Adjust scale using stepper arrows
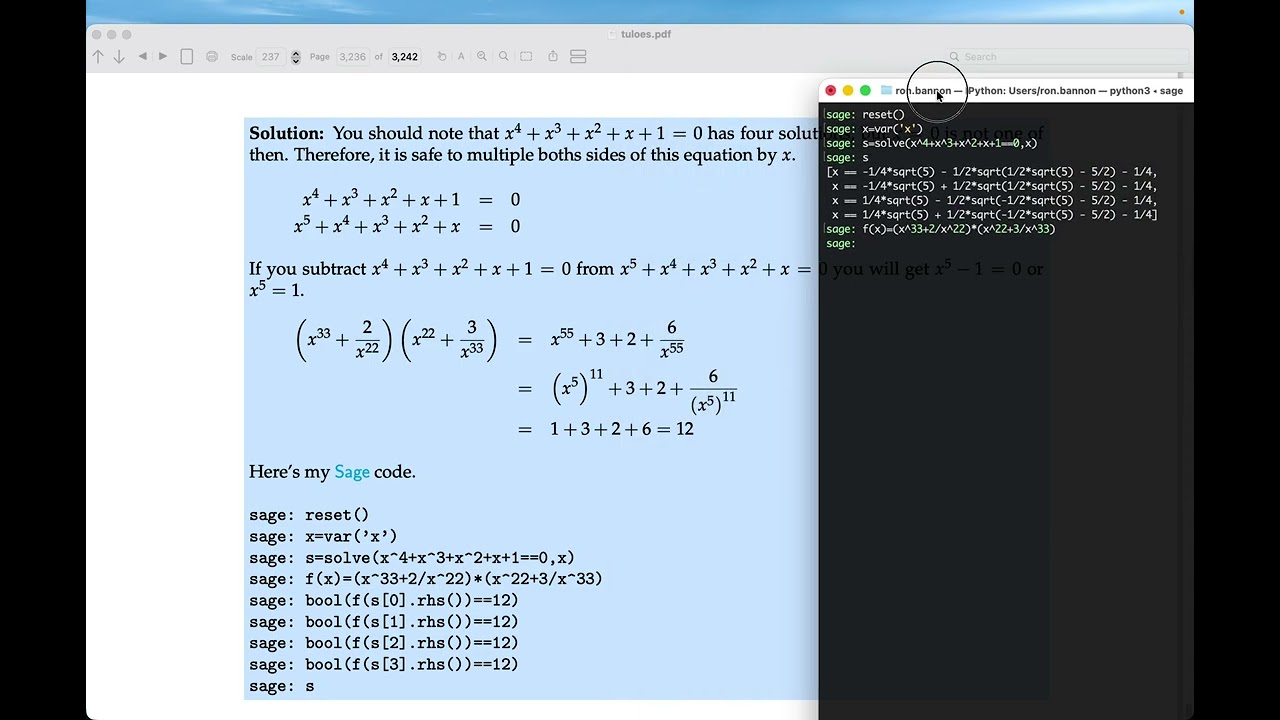 [x=295, y=57]
